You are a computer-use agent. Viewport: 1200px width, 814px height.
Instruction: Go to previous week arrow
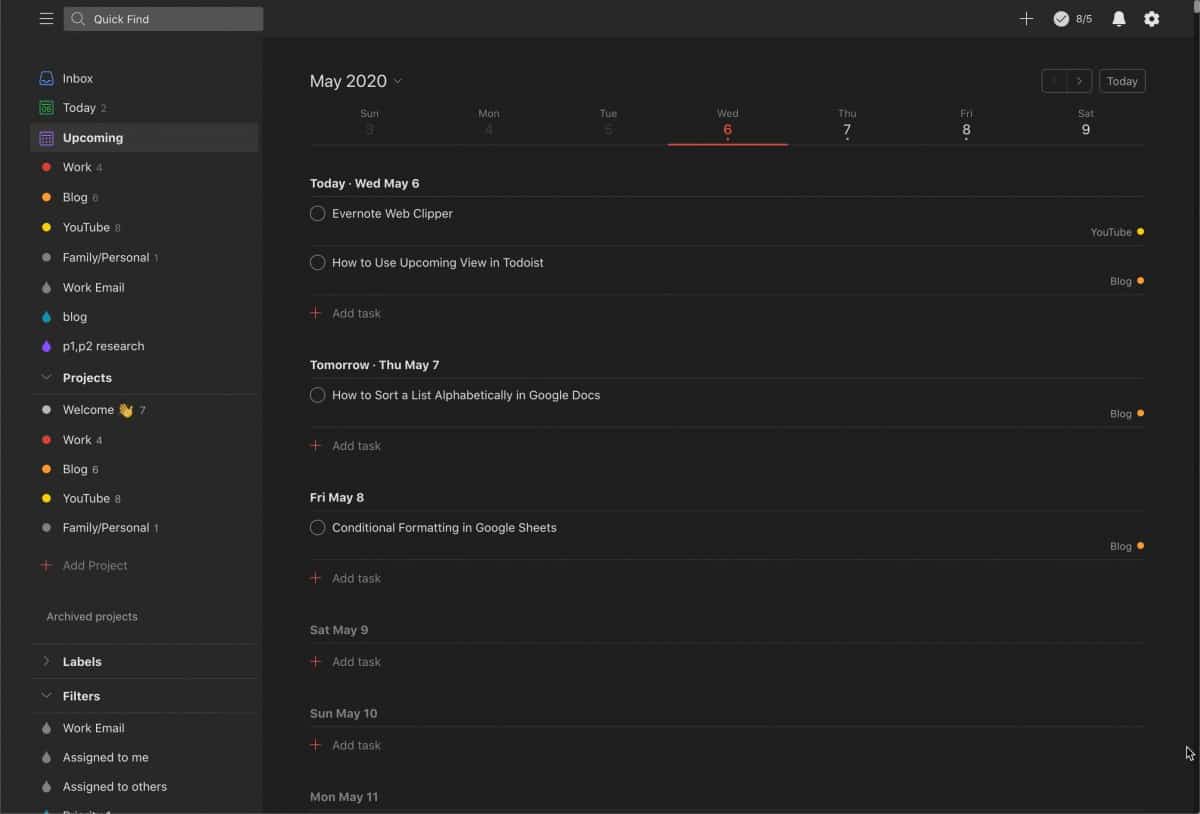[1055, 81]
